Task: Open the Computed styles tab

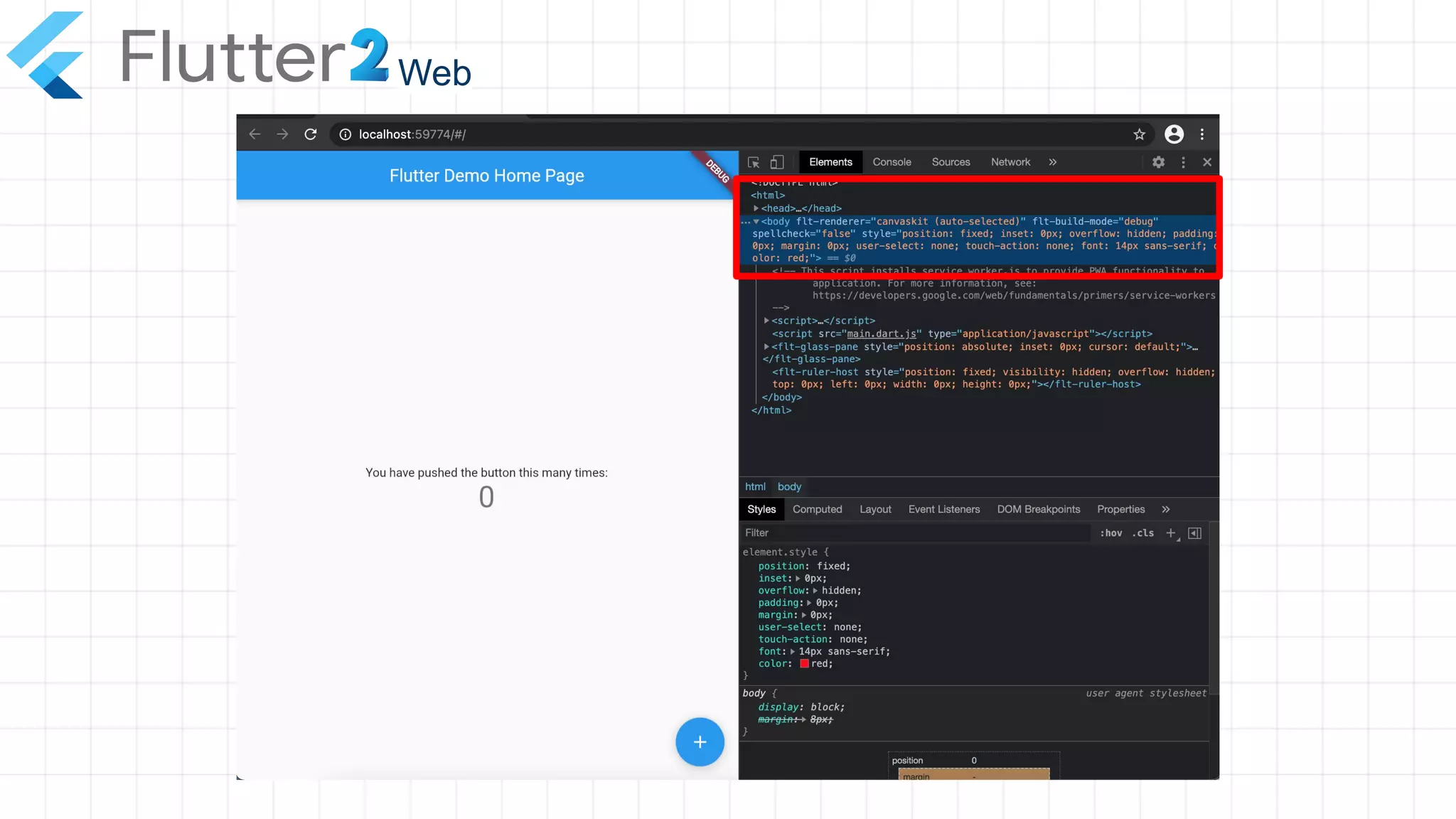Action: 817,509
